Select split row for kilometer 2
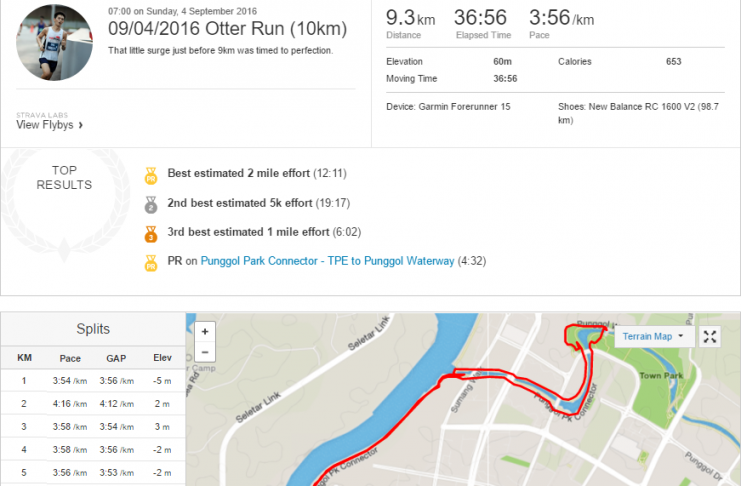741x486 pixels. (93, 404)
